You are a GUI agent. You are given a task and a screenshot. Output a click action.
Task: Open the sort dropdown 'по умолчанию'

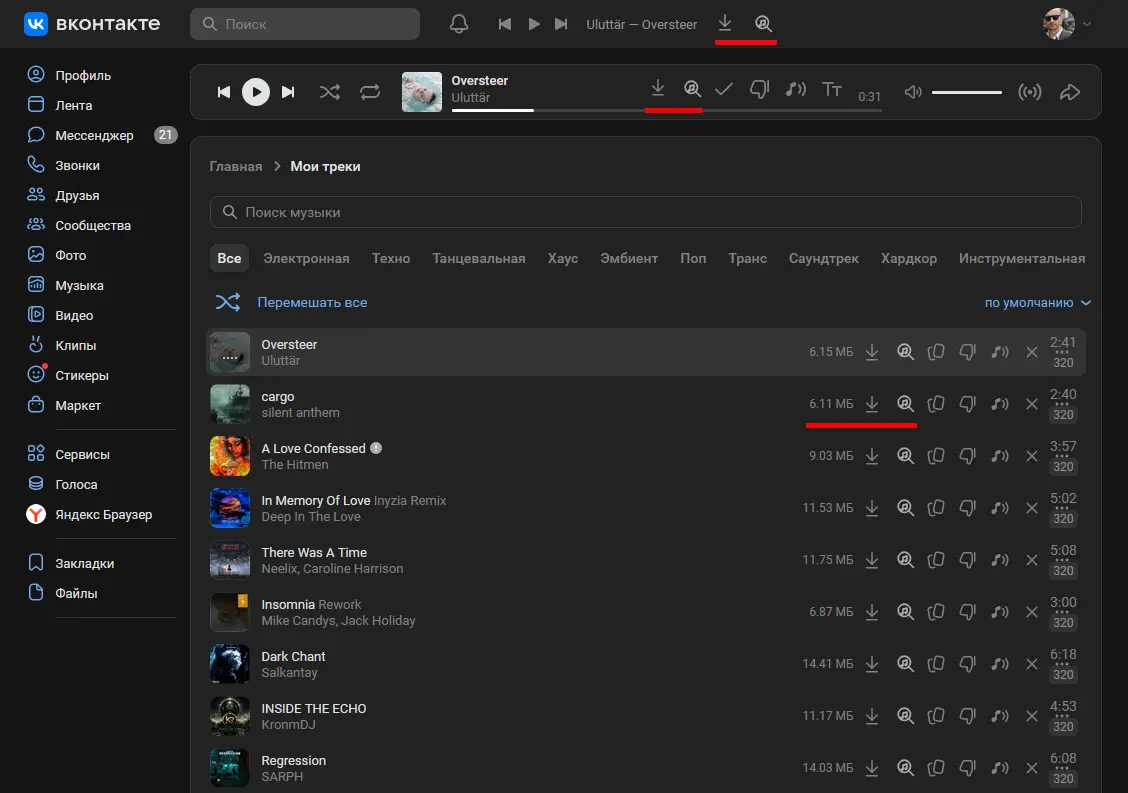[x=1037, y=303]
